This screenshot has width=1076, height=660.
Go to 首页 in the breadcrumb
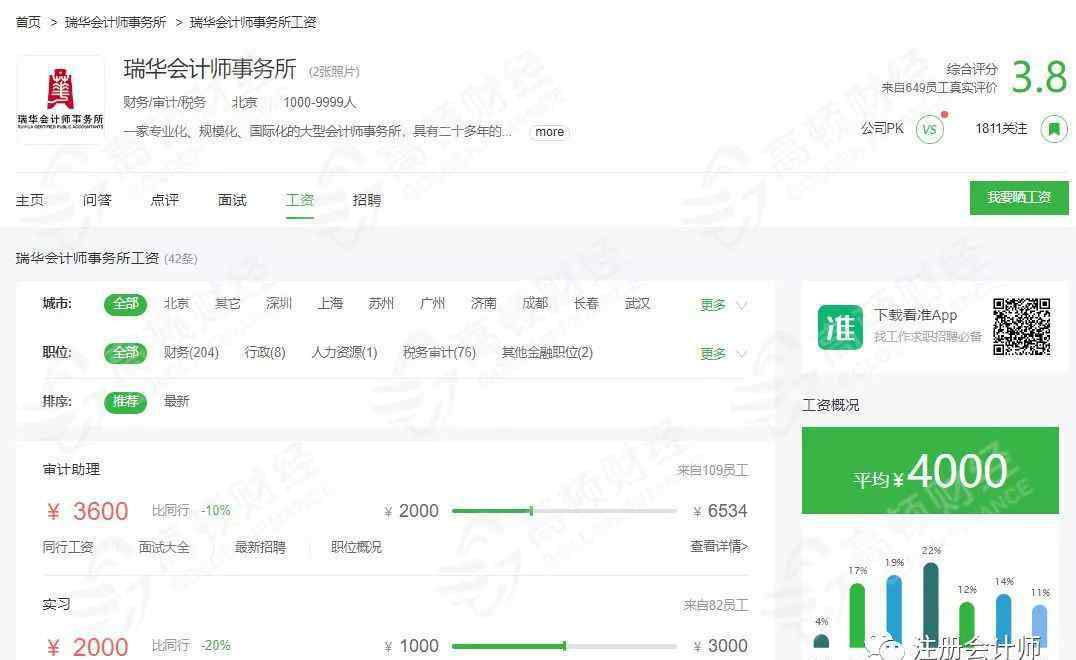(28, 23)
